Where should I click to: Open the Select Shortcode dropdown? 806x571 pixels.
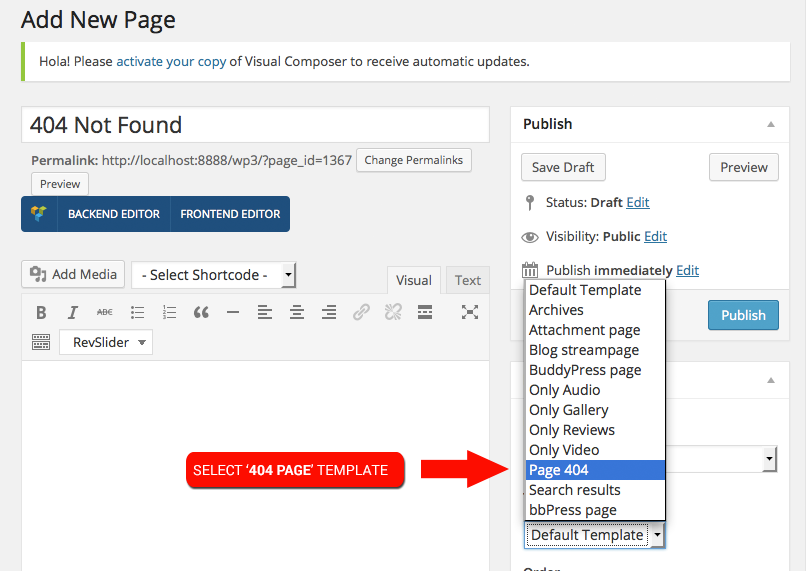point(214,275)
